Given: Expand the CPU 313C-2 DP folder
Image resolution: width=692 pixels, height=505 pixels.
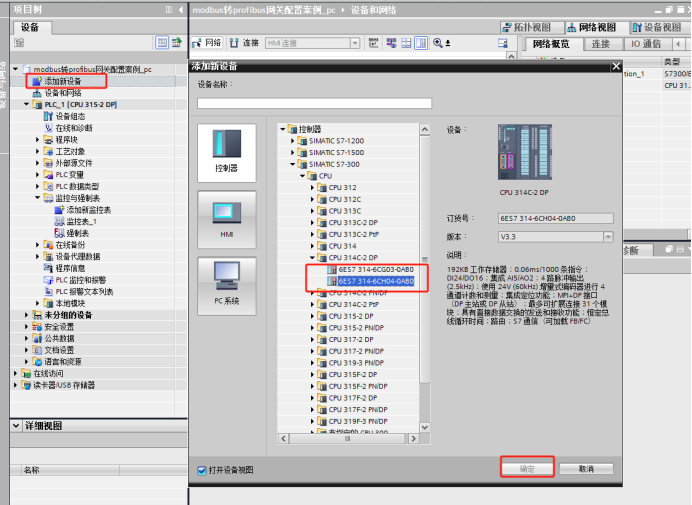Looking at the screenshot, I should pos(312,222).
